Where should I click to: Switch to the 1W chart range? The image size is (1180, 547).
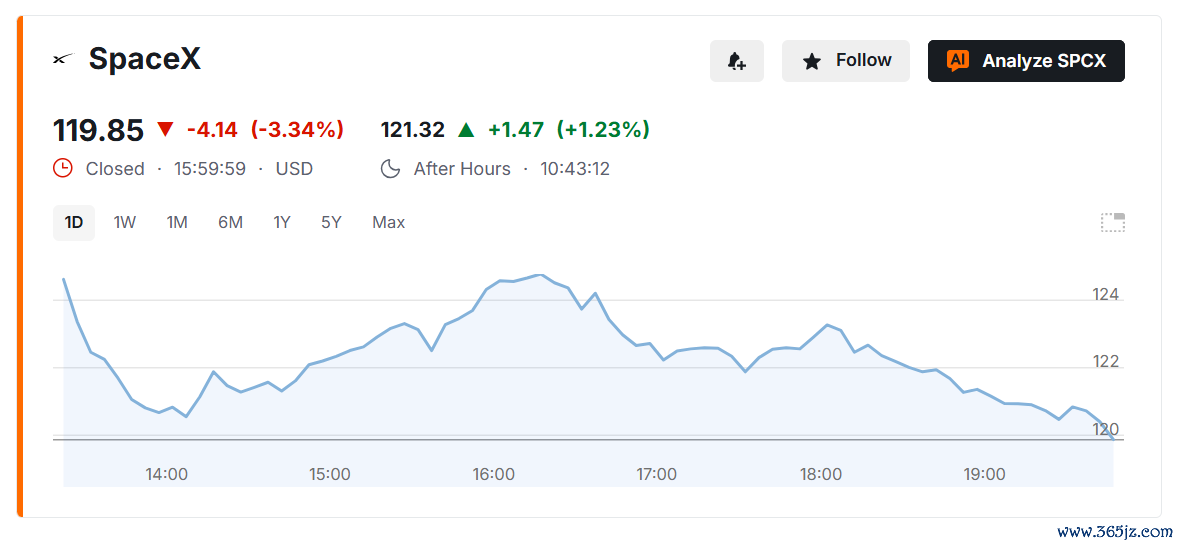(x=125, y=223)
